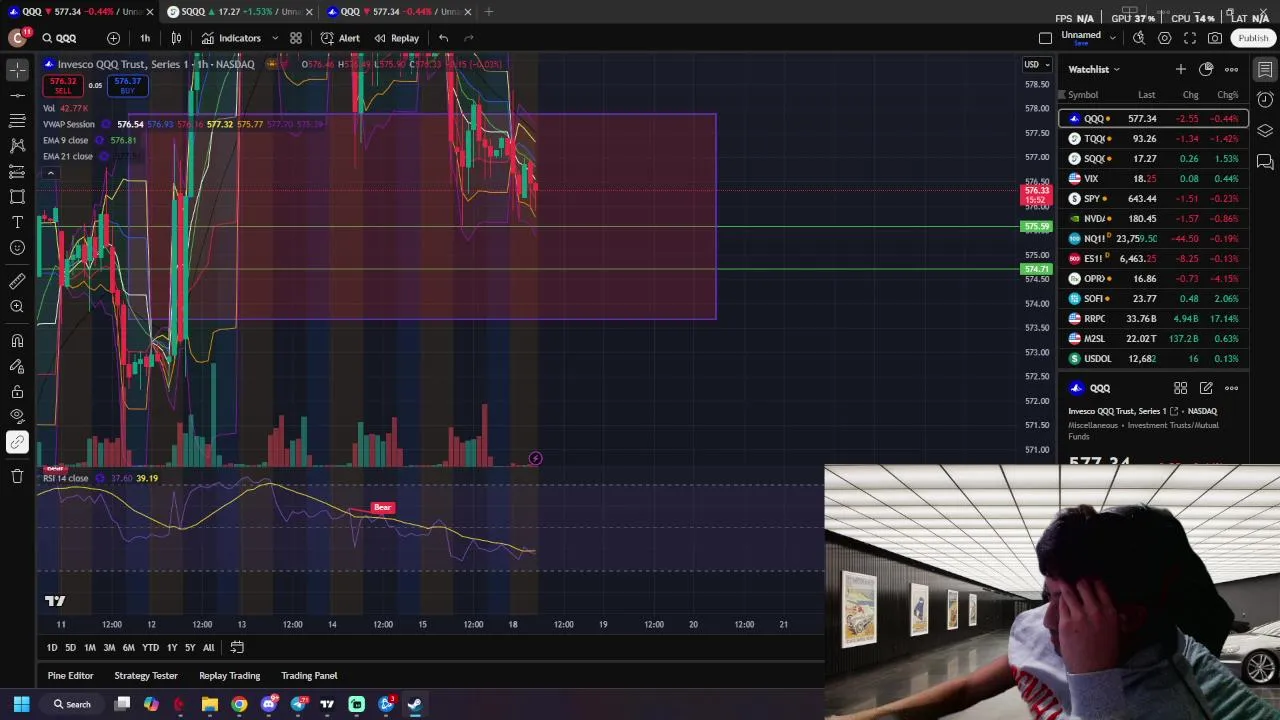Select the crosshair cursor tool
This screenshot has width=1280, height=720.
click(x=17, y=69)
